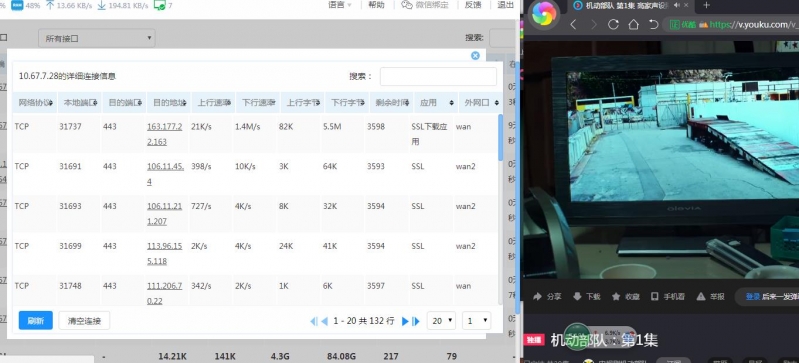Screen dimensions: 799x363
Task: Click the 清空连接 button
Action: 84,321
